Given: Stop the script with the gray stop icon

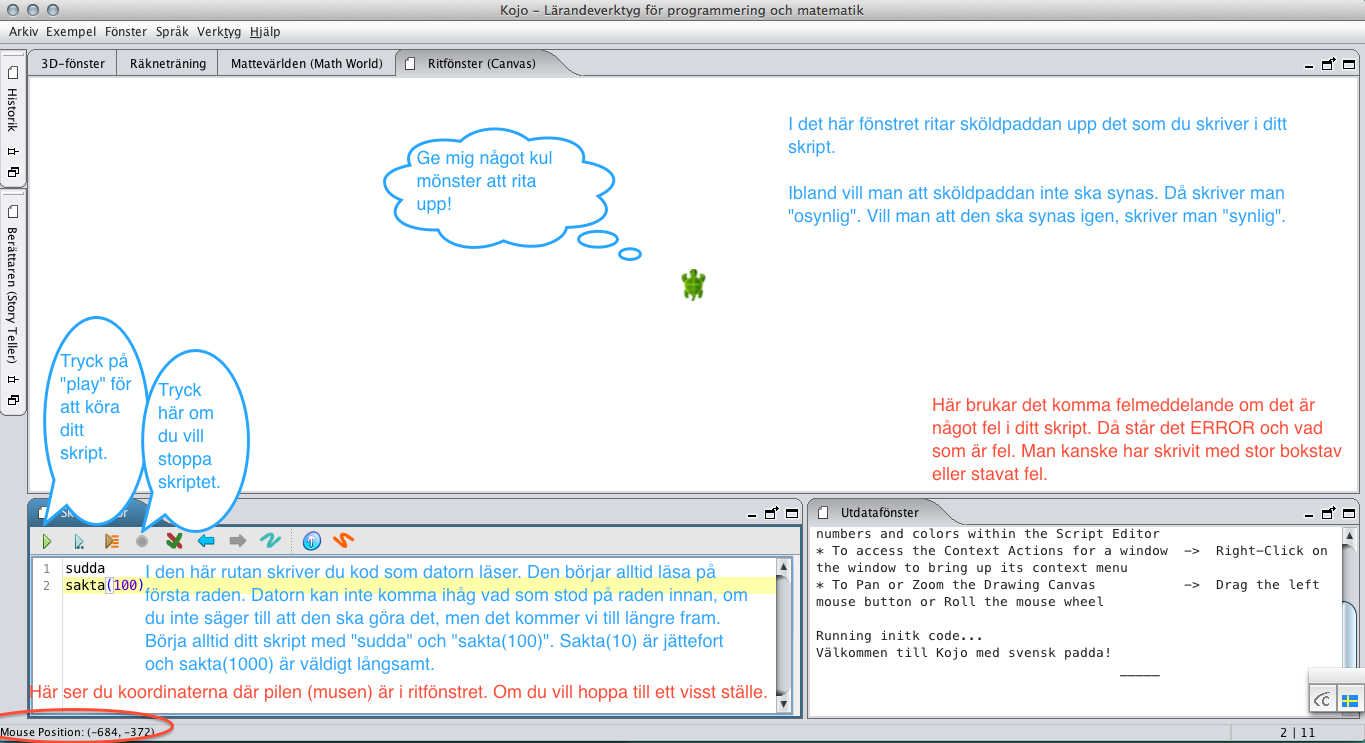Looking at the screenshot, I should click(142, 541).
